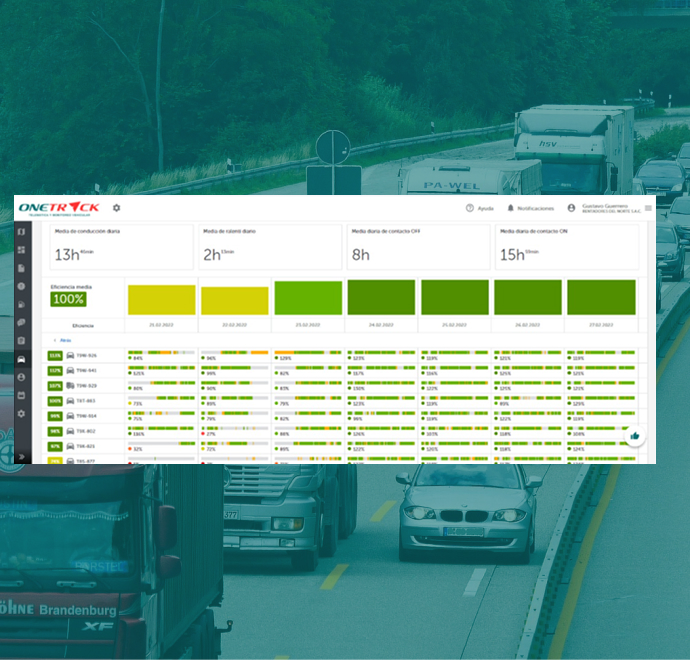Click the Media de conducción diaria card
The height and width of the screenshot is (660, 690).
pyautogui.click(x=121, y=247)
